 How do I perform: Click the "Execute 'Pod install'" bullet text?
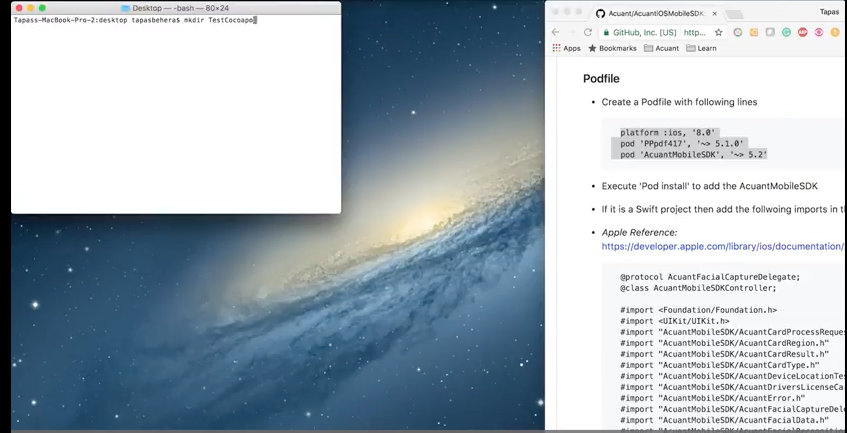(710, 186)
